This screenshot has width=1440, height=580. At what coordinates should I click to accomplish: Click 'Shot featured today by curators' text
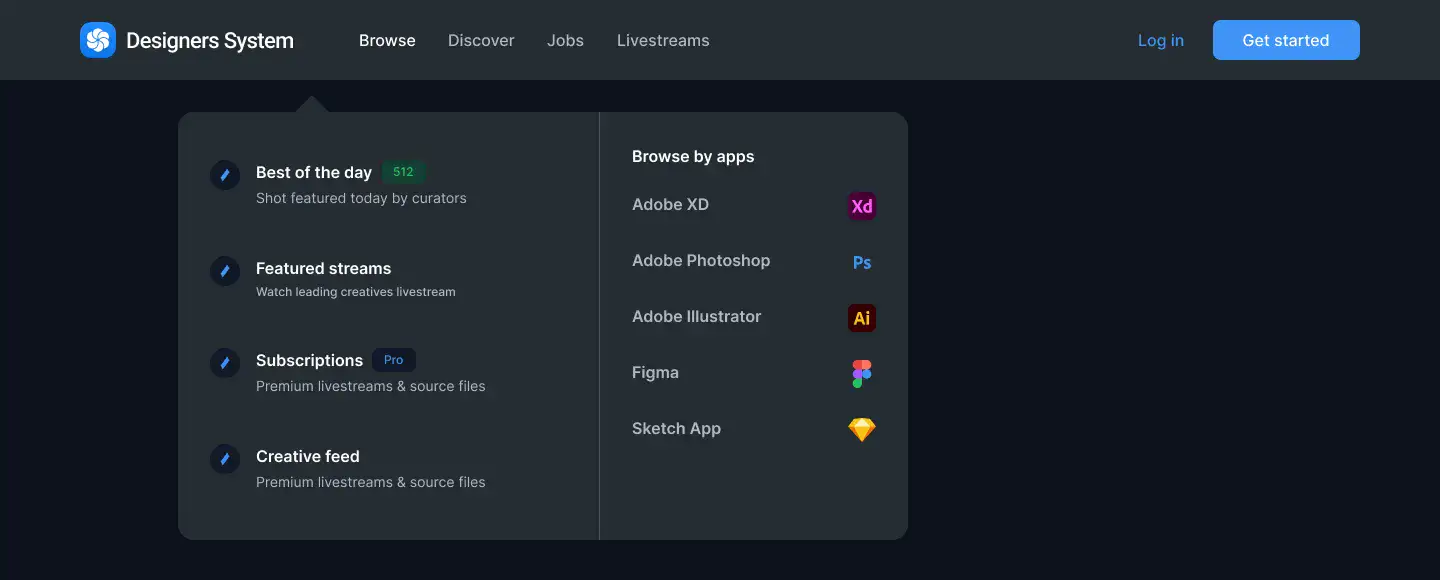pyautogui.click(x=361, y=198)
